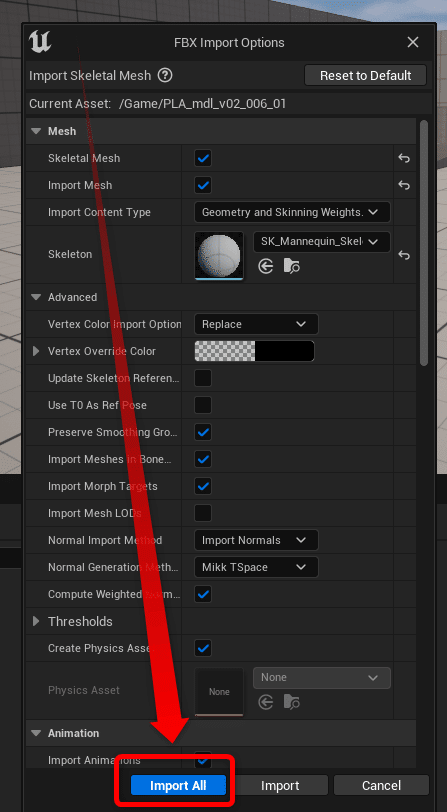This screenshot has width=447, height=812.
Task: Click the Import button
Action: tap(280, 786)
